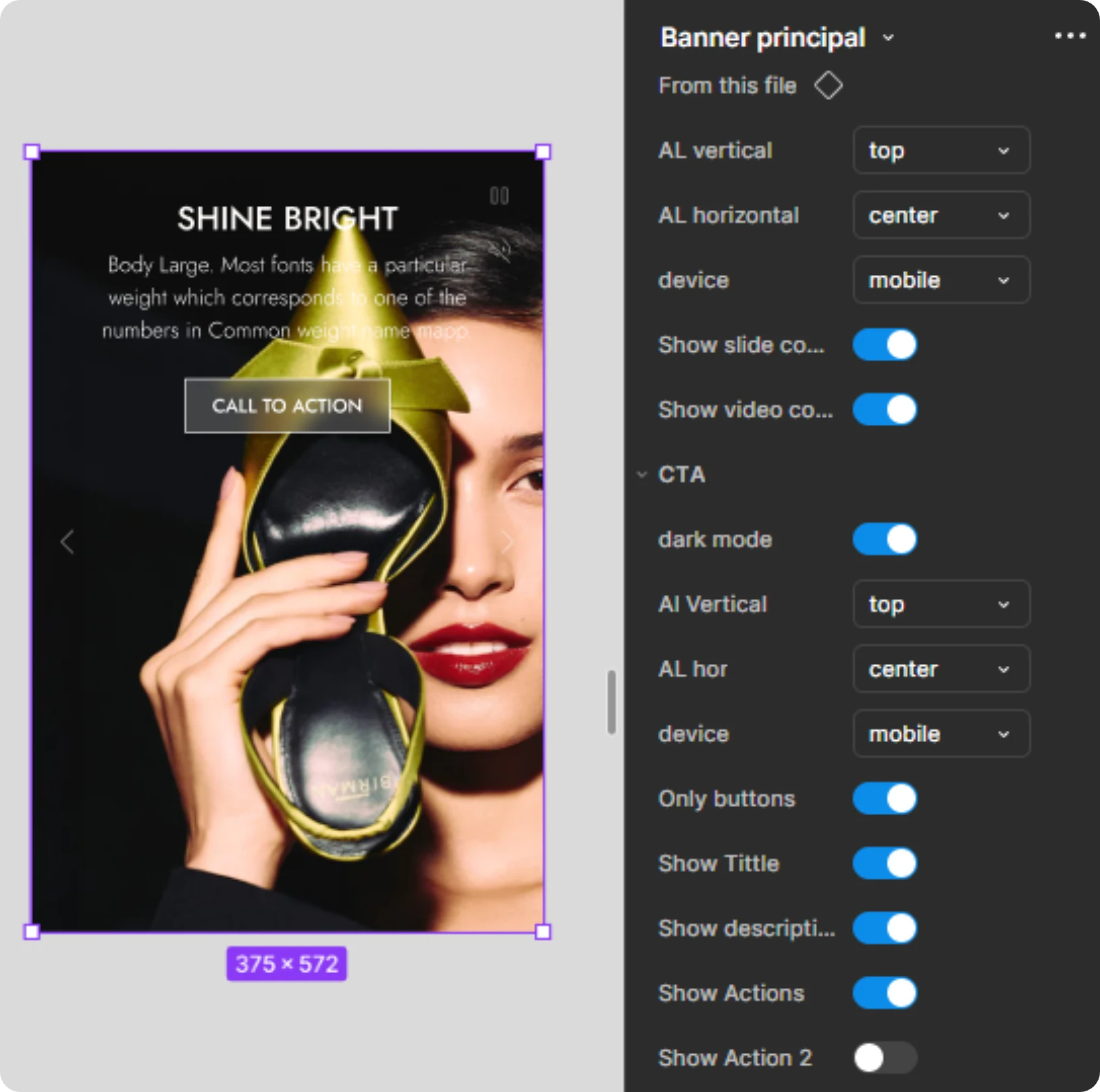This screenshot has width=1100, height=1092.
Task: Click the AL vertical property label
Action: 715,151
